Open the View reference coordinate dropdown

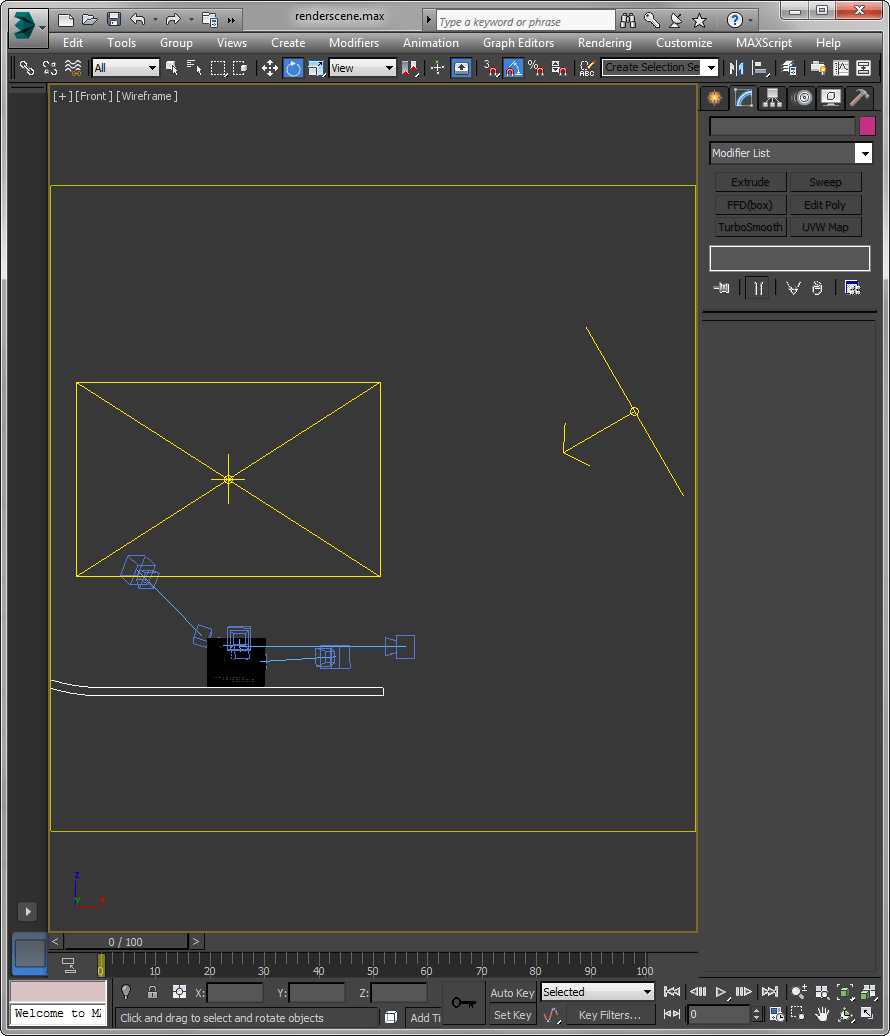362,68
